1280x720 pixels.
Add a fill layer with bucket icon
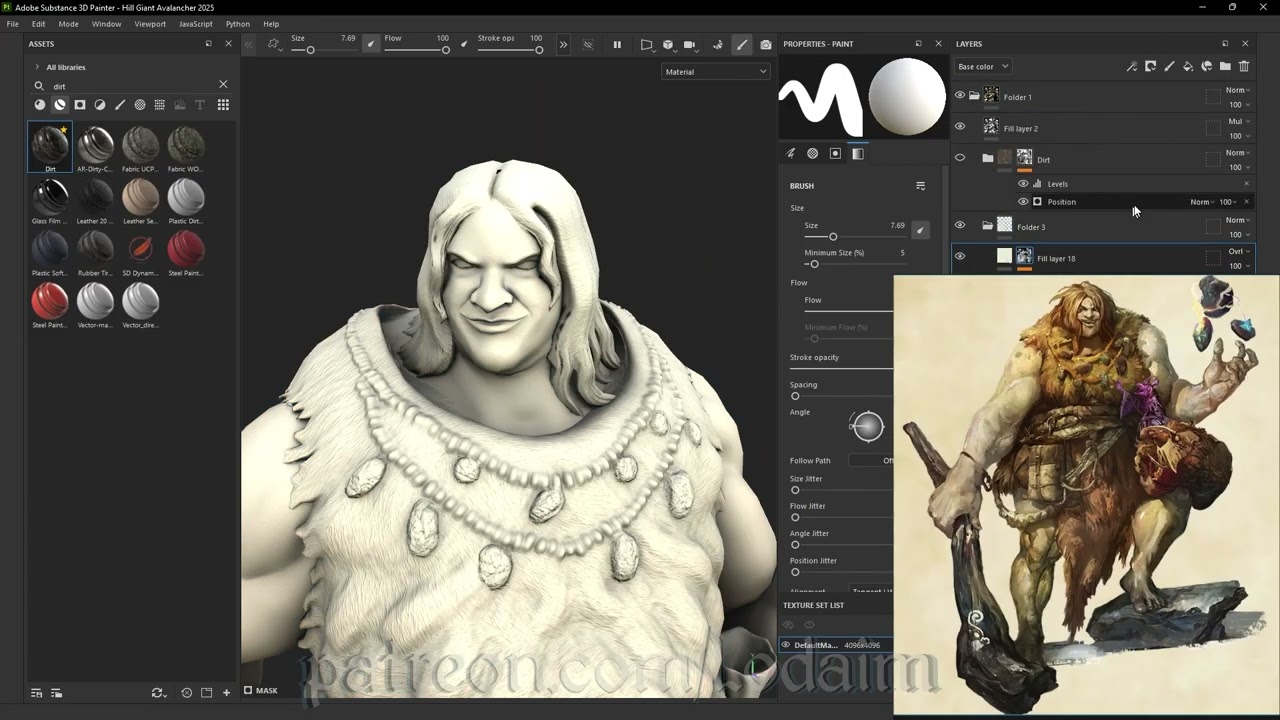point(1188,67)
